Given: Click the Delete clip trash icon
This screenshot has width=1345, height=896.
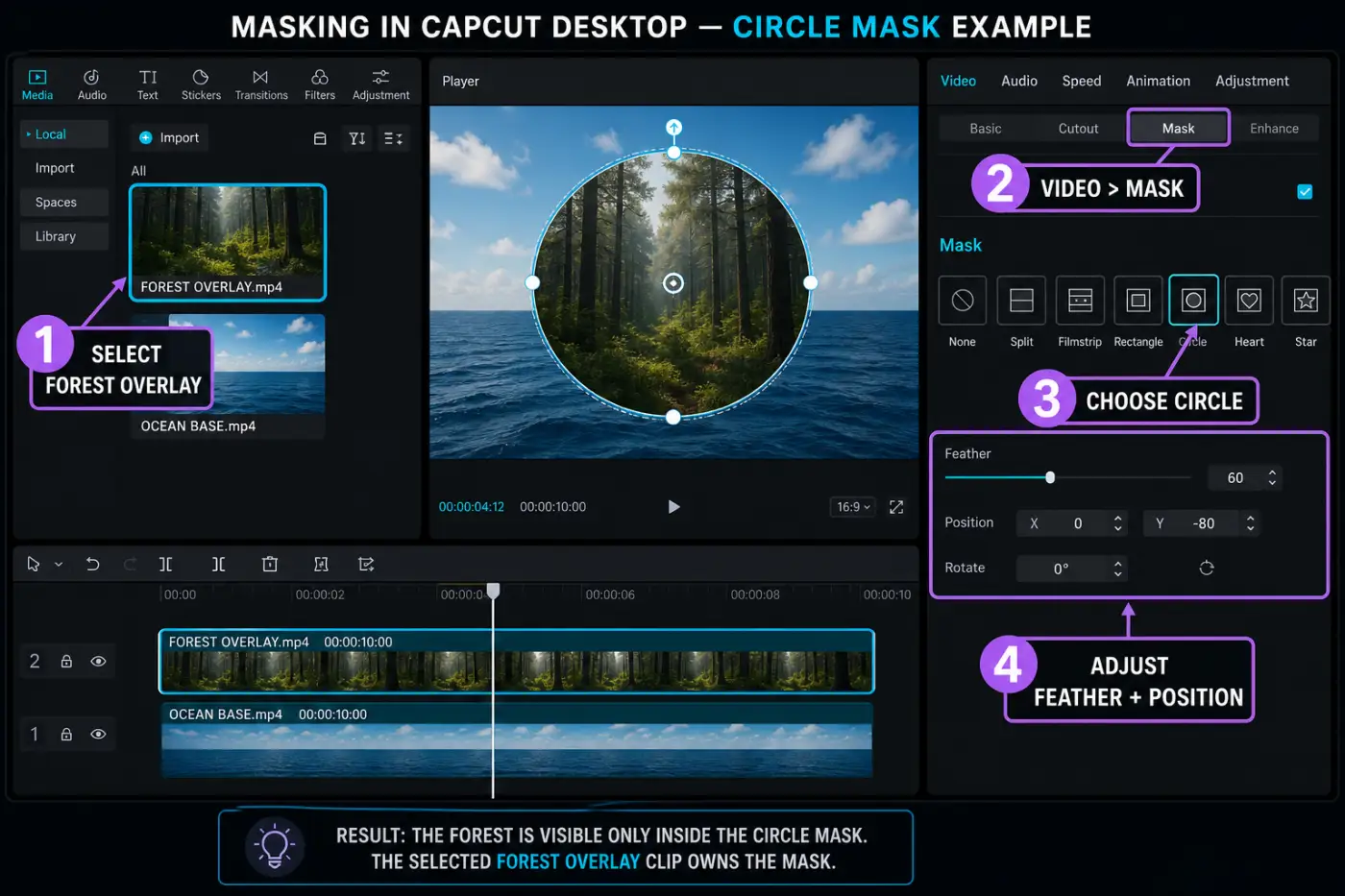Looking at the screenshot, I should pos(270,565).
